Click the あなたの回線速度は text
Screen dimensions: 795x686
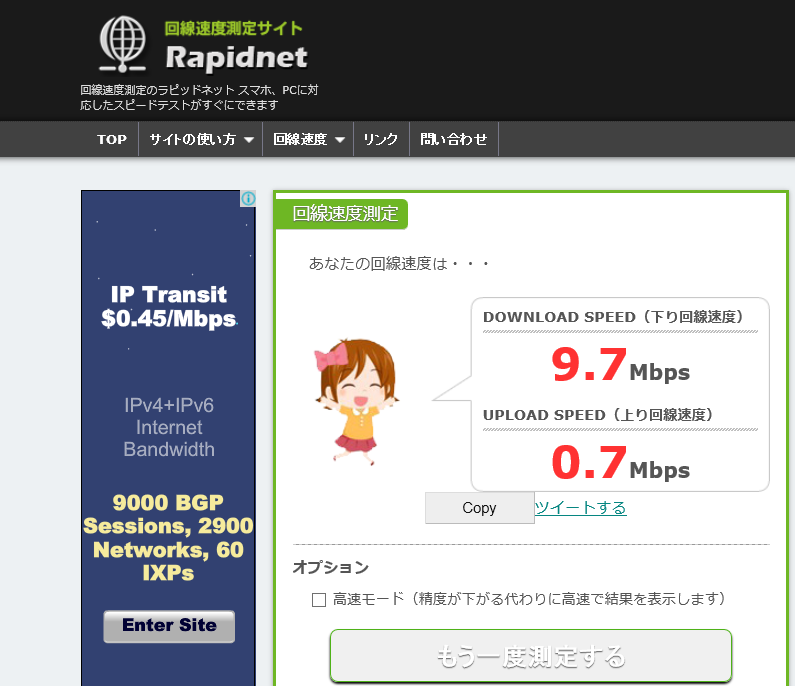pyautogui.click(x=400, y=264)
